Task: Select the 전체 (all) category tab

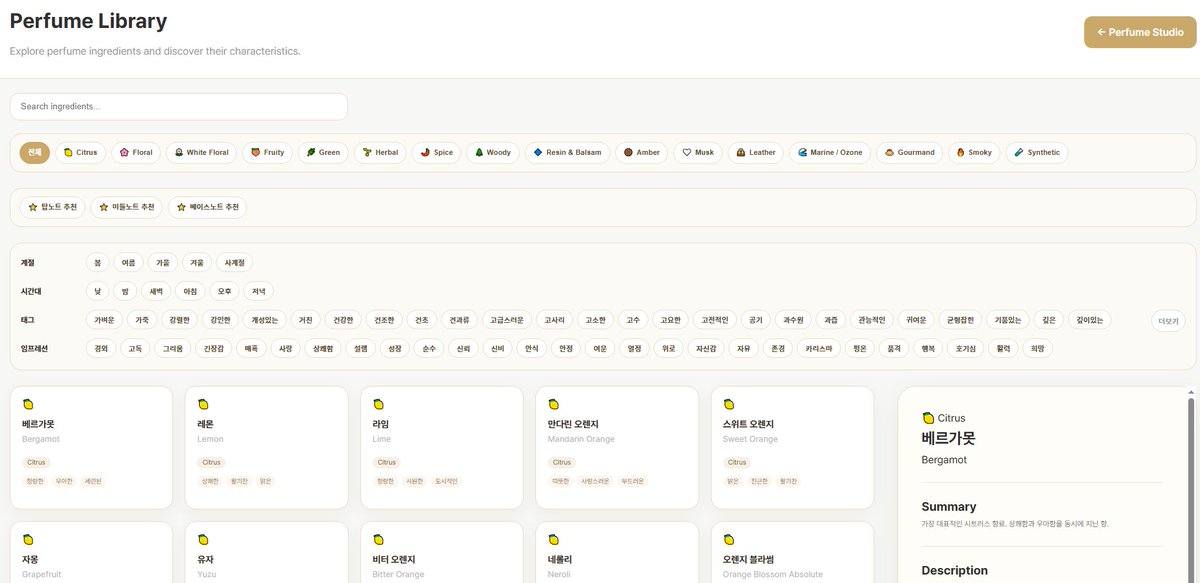Action: [35, 153]
